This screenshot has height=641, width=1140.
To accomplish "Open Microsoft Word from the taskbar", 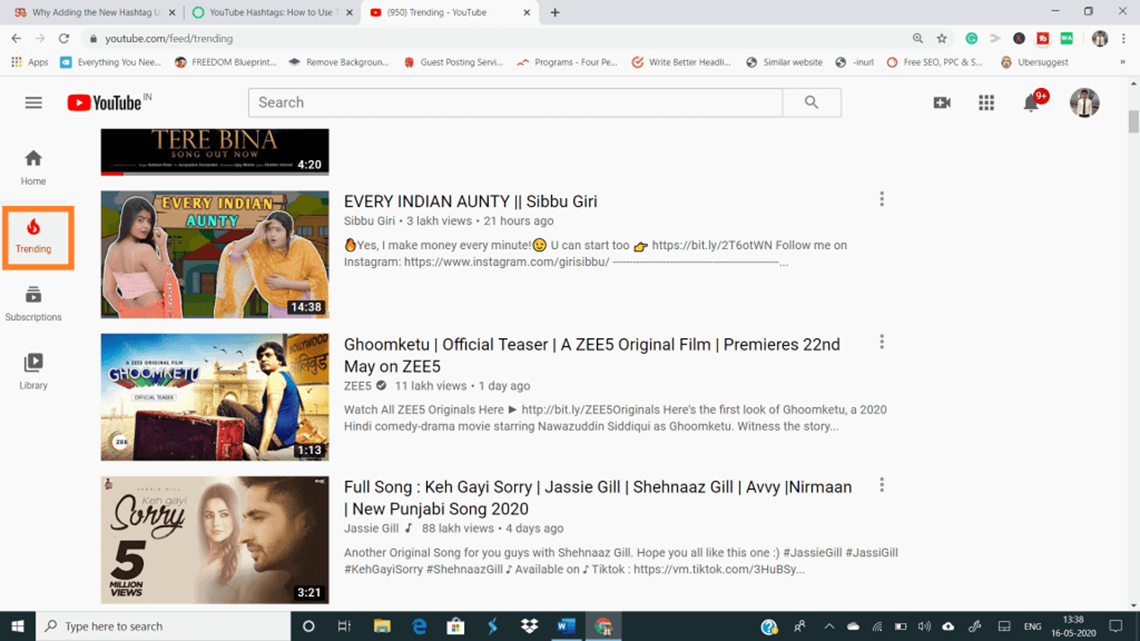I will pos(566,626).
